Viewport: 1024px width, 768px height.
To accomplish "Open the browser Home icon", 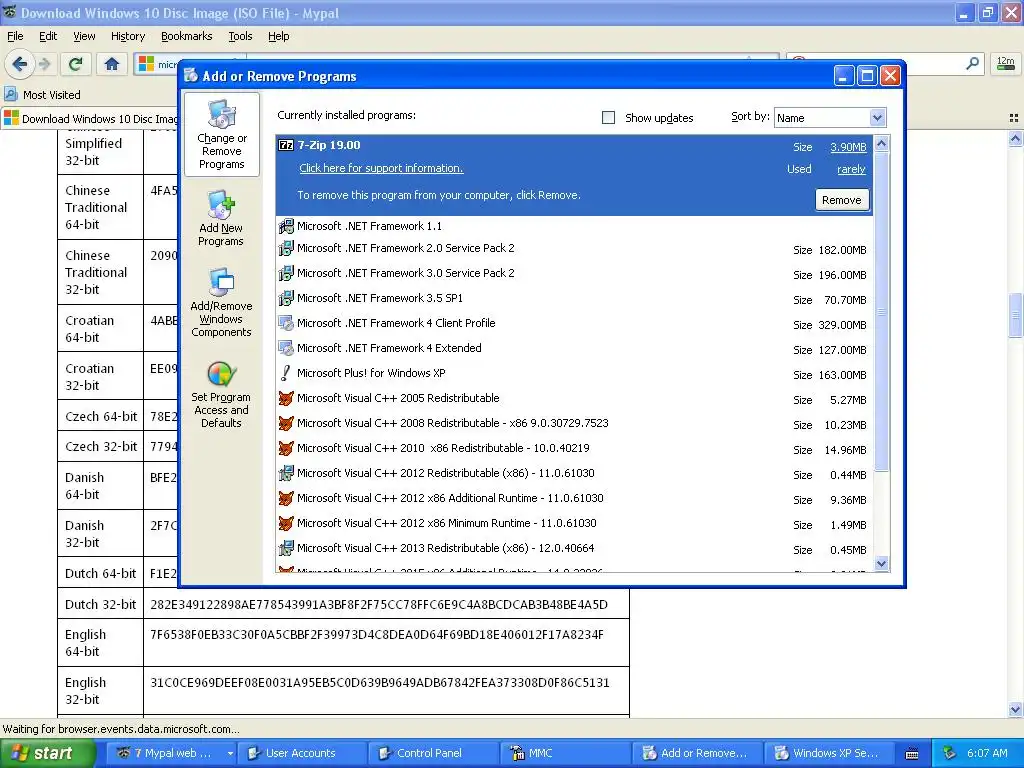I will (x=112, y=63).
